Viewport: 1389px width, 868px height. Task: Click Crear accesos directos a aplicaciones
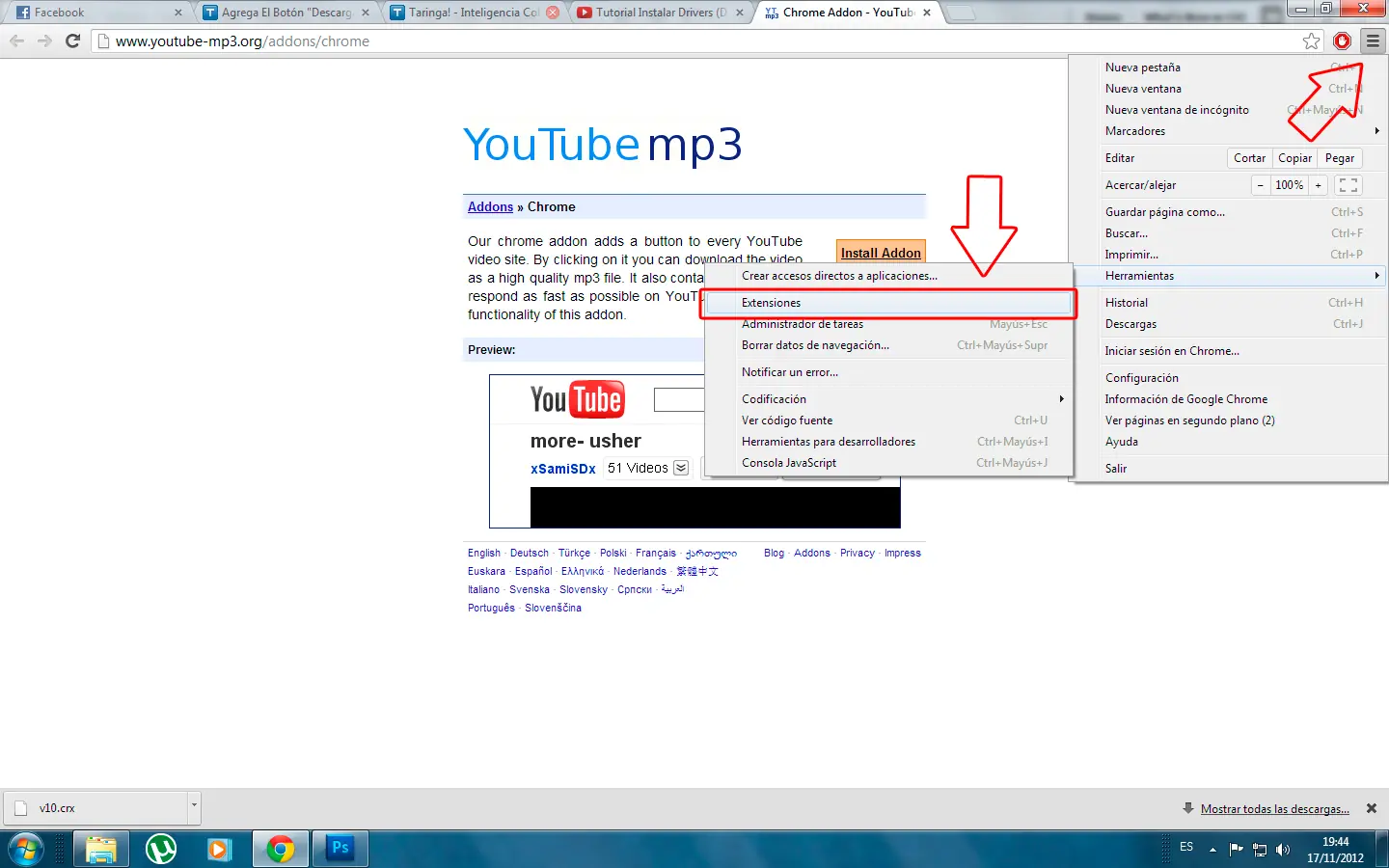887,276
